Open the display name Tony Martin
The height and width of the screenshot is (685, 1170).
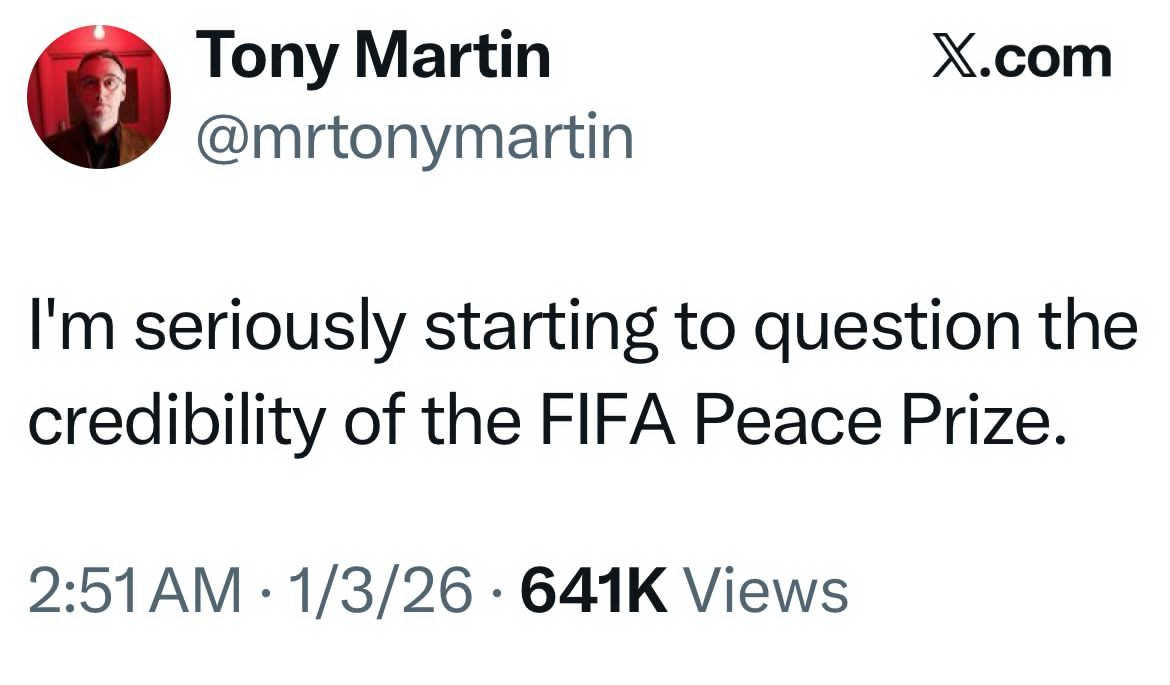[372, 56]
